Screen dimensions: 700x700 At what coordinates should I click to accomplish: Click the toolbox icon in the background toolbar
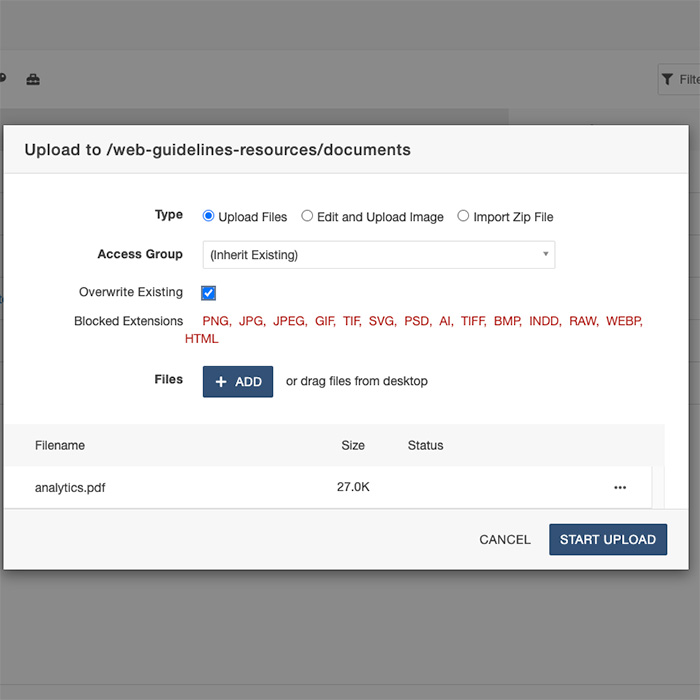coord(33,80)
